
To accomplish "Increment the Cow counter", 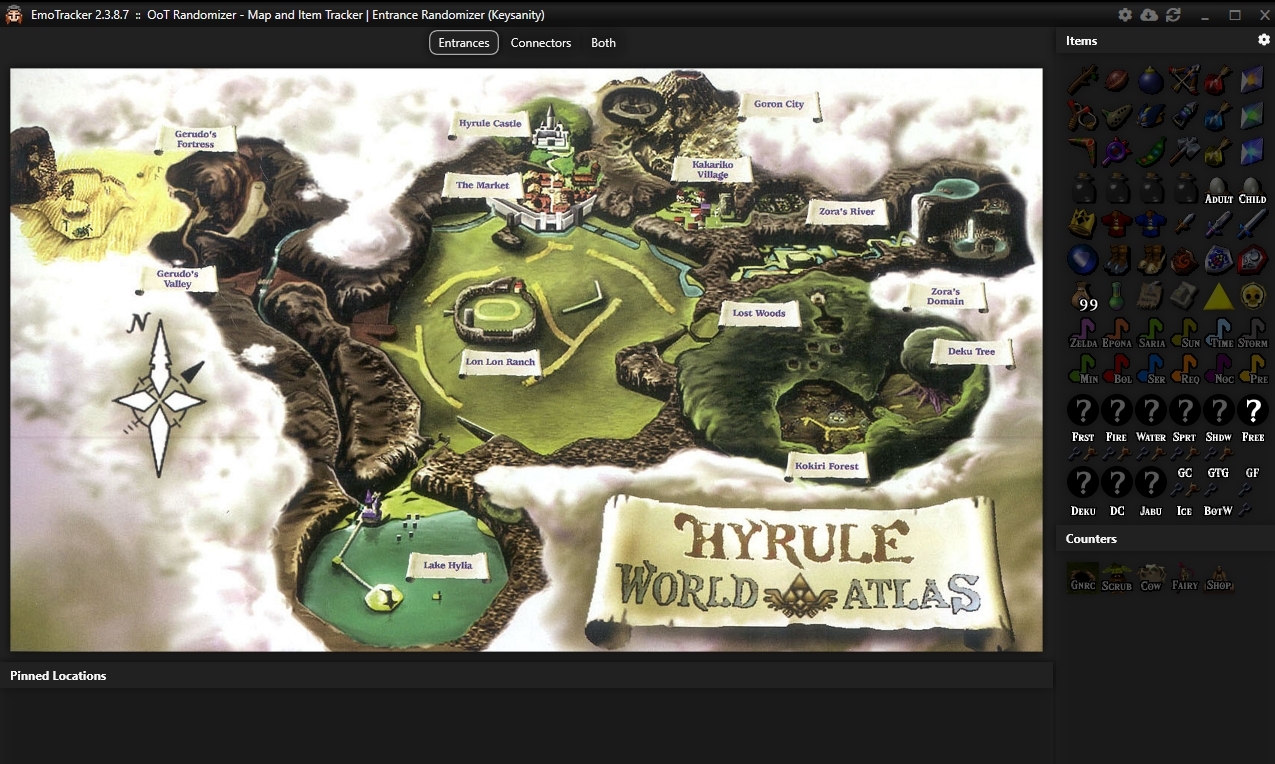I will 1151,578.
